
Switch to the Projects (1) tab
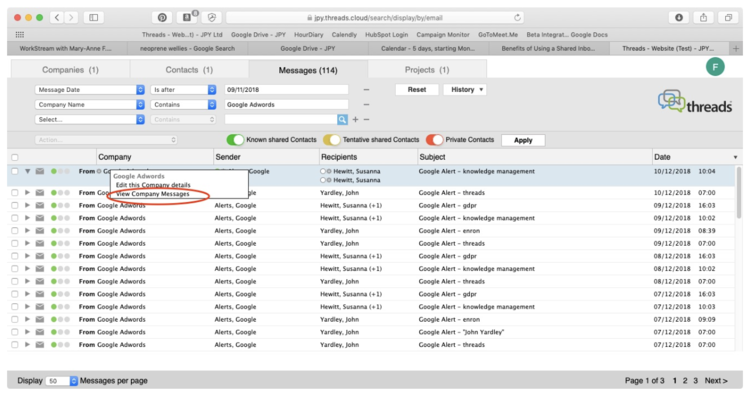tap(427, 70)
